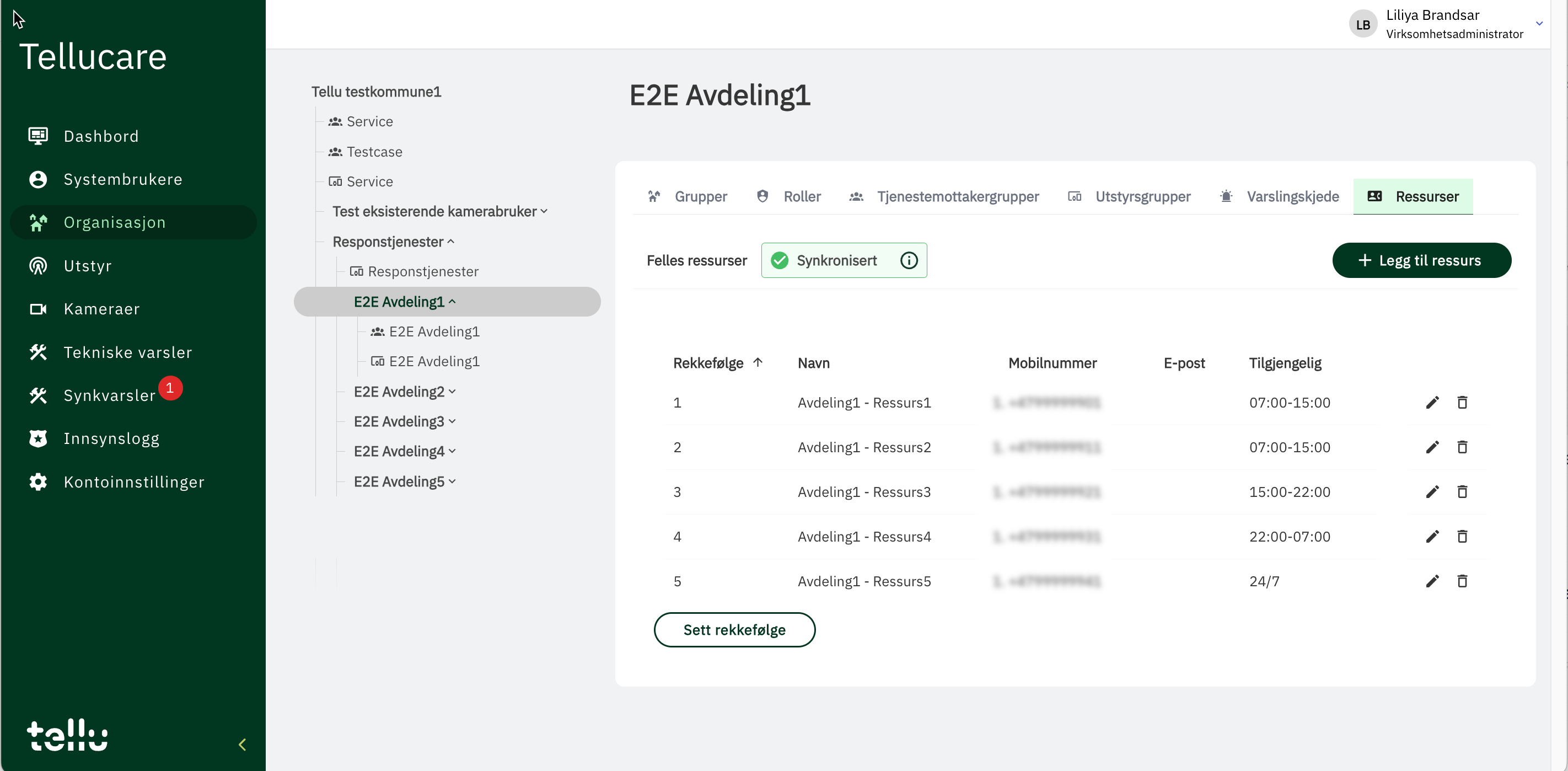Delete Avdeling1 - Ressurs2 with the trash icon
The height and width of the screenshot is (771, 1568).
[x=1462, y=447]
